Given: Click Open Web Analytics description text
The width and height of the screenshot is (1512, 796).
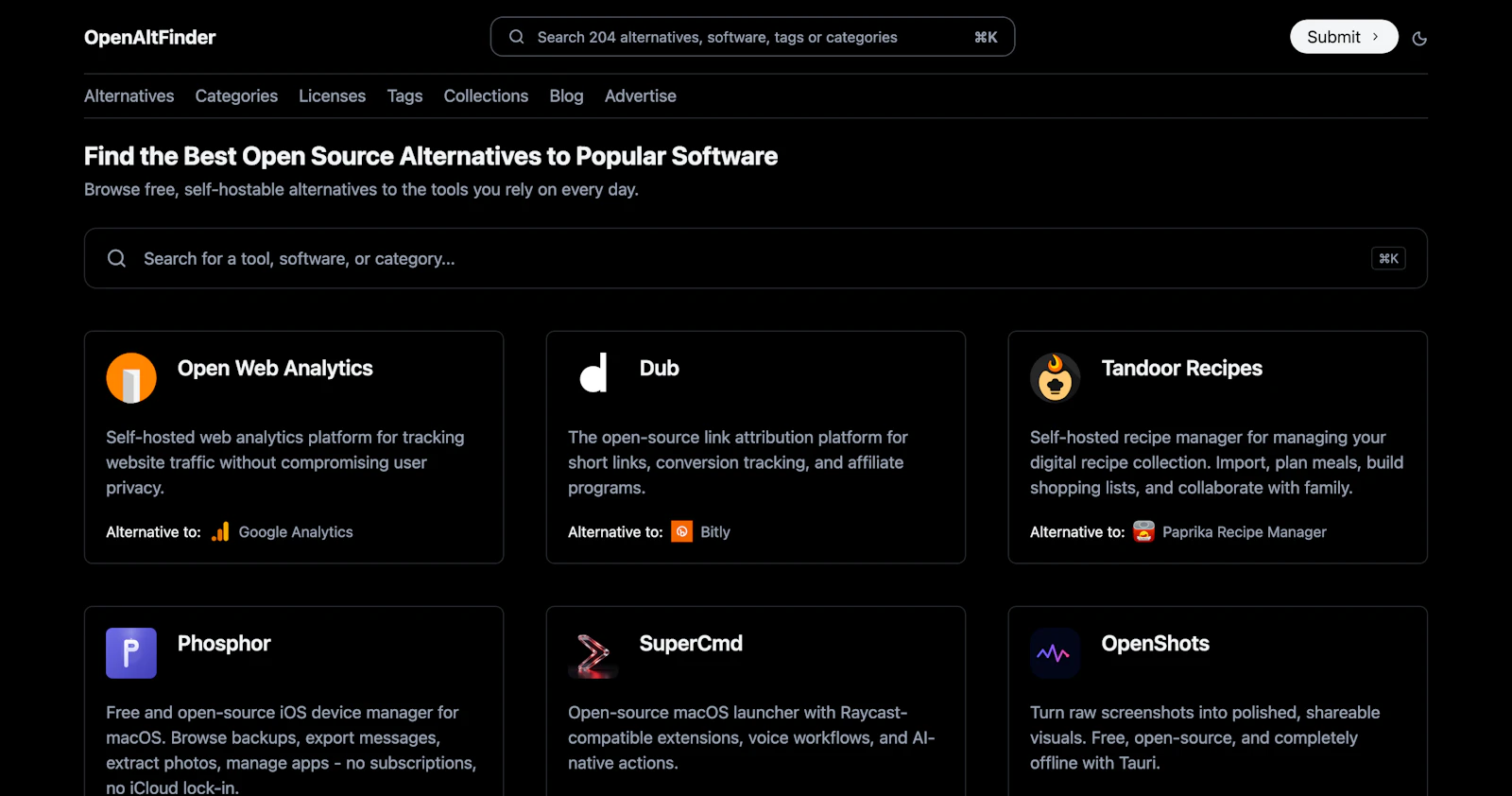Looking at the screenshot, I should [x=285, y=462].
